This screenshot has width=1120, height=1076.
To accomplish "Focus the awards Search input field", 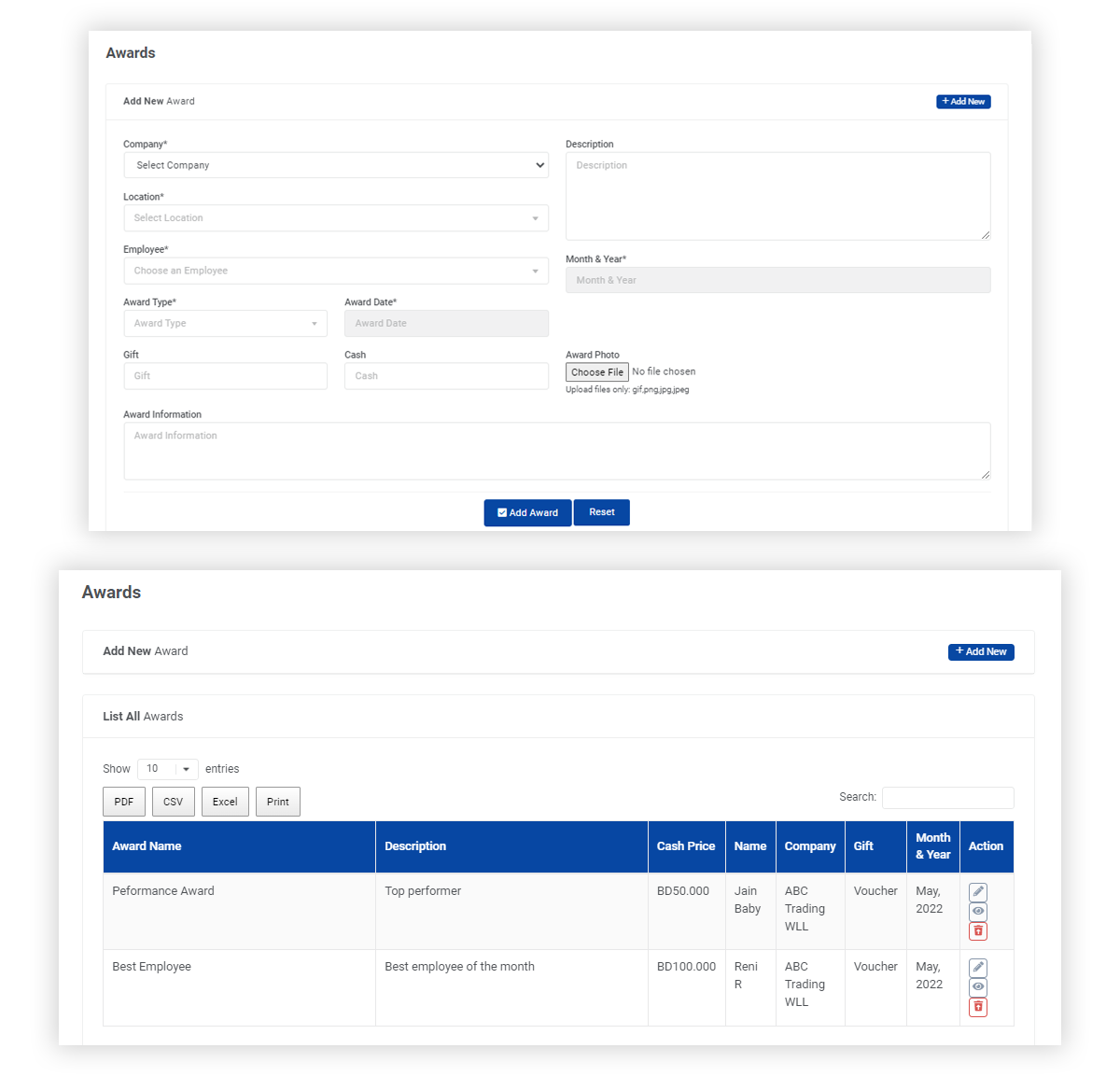I will [x=947, y=797].
